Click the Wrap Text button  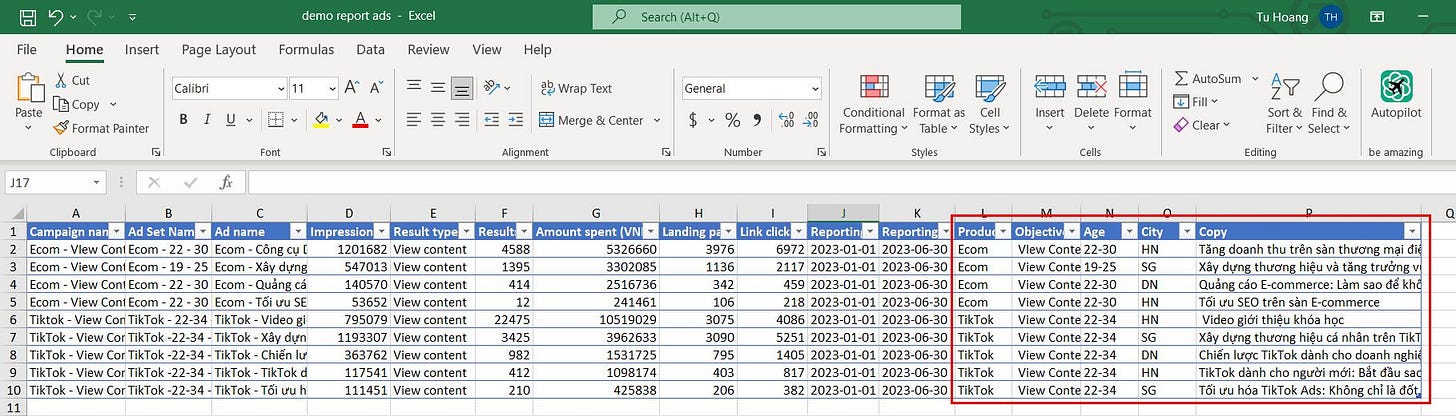(x=576, y=88)
